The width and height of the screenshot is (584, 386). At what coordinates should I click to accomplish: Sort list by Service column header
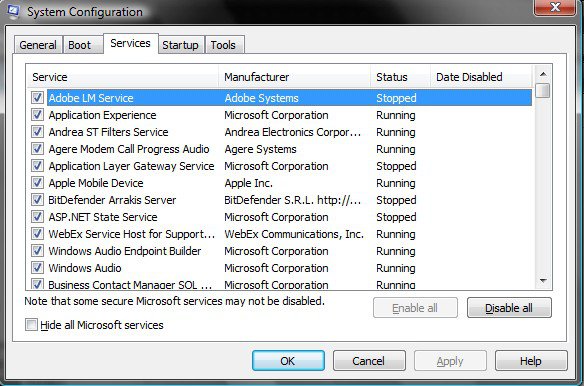[123, 77]
